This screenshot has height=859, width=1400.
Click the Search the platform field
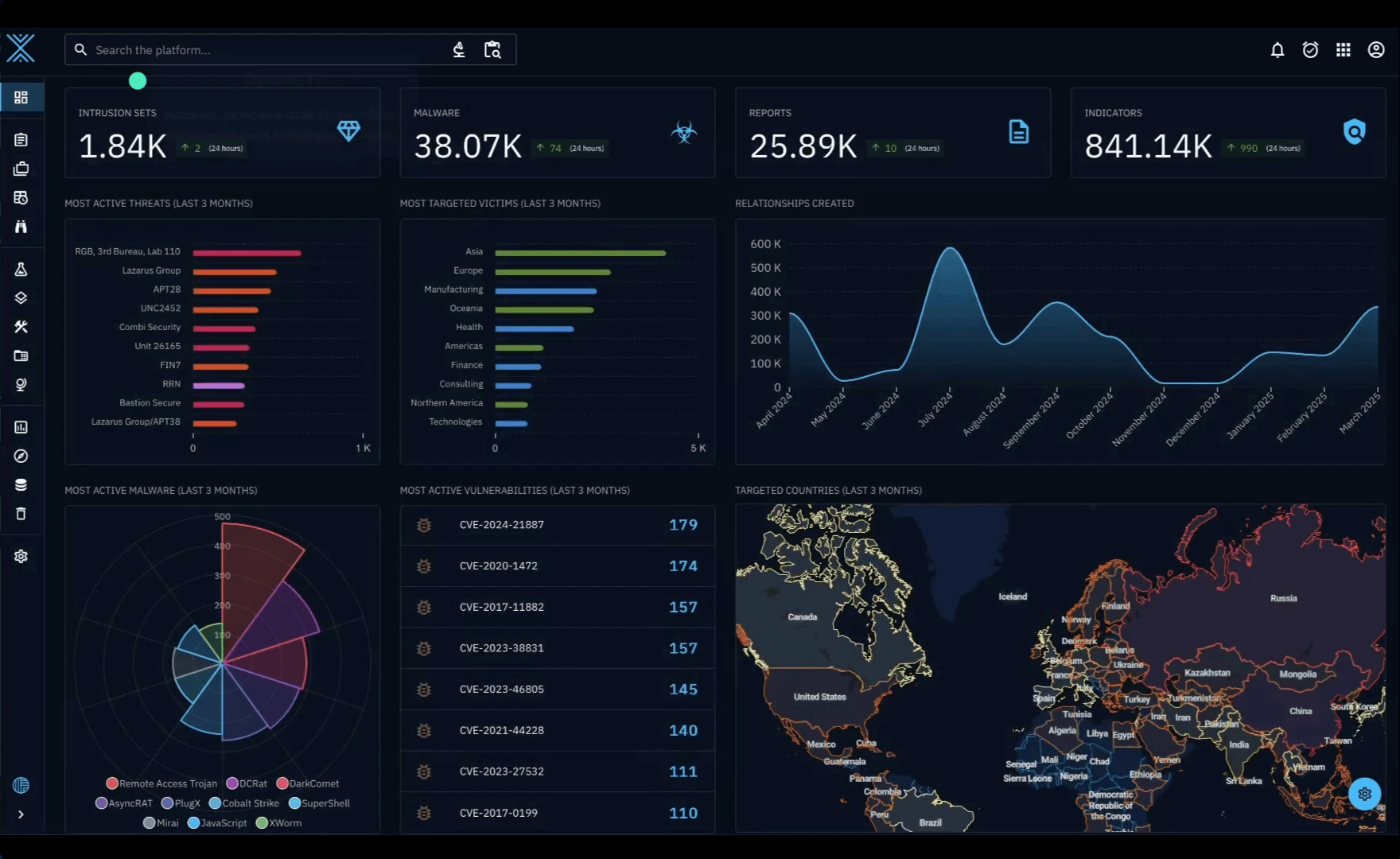pyautogui.click(x=262, y=50)
